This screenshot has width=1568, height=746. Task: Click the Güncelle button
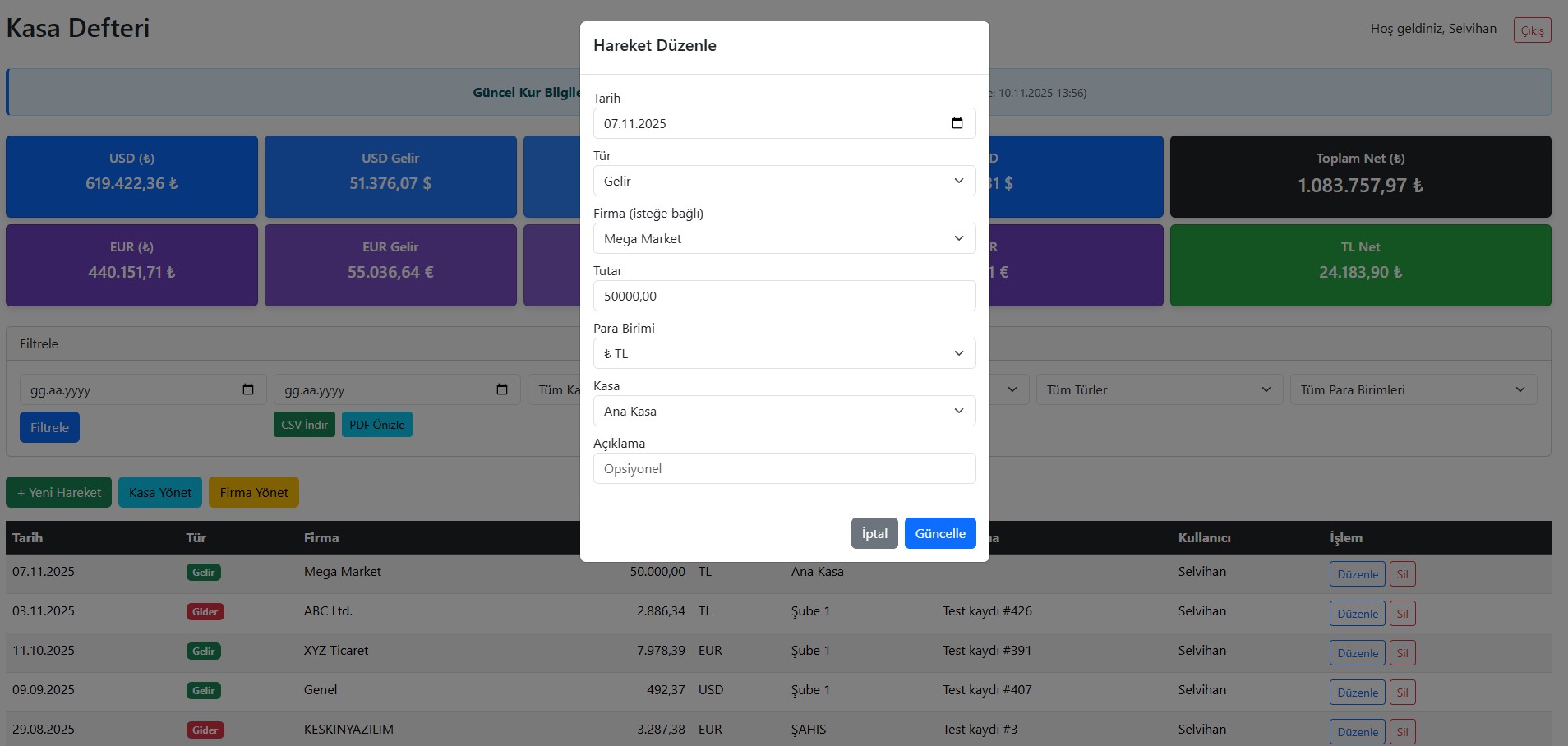[940, 533]
